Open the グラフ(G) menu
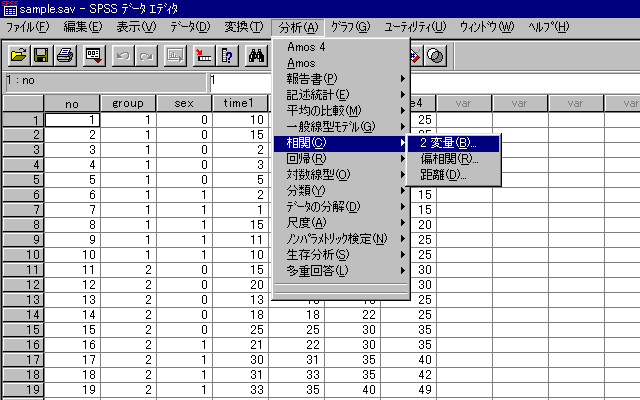 [x=355, y=25]
